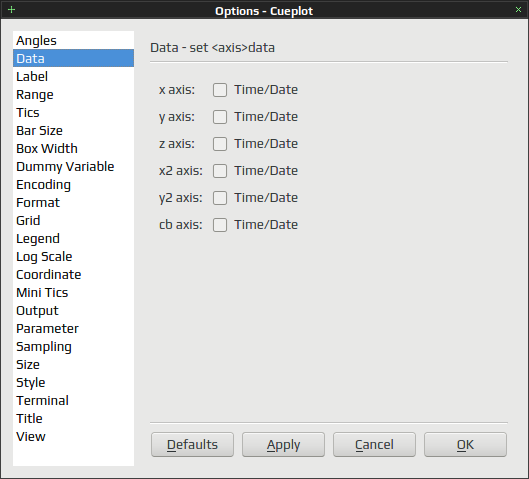529x479 pixels.
Task: Open the Box Width settings
Action: [x=73, y=148]
